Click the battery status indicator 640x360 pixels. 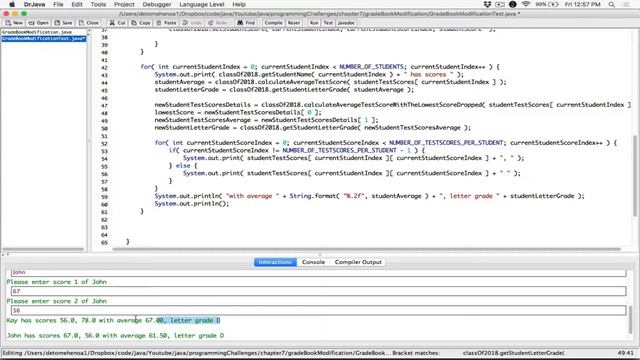click(547, 4)
